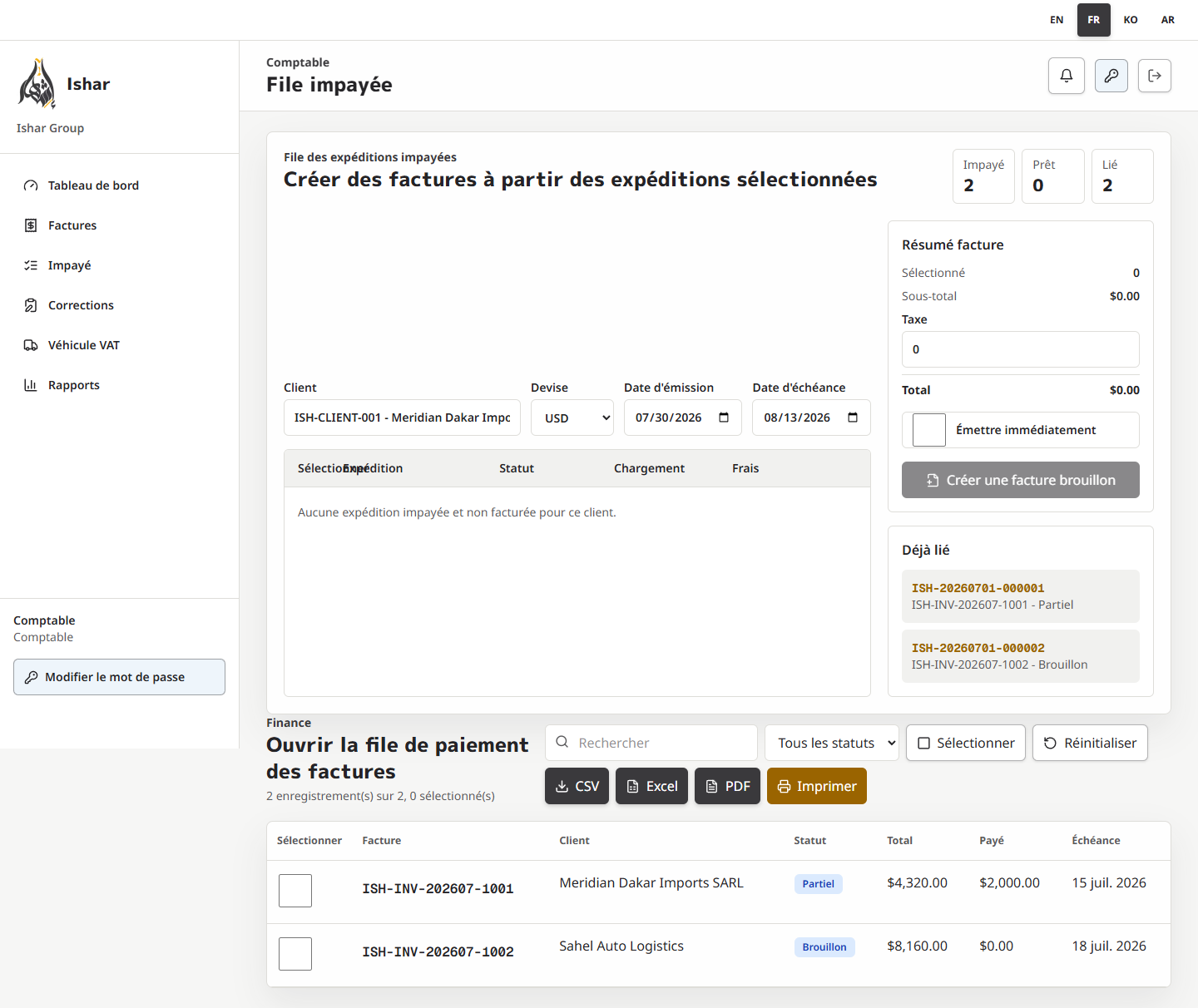Viewport: 1198px width, 1008px height.
Task: Click the $8,160.00 total cell
Action: [917, 946]
